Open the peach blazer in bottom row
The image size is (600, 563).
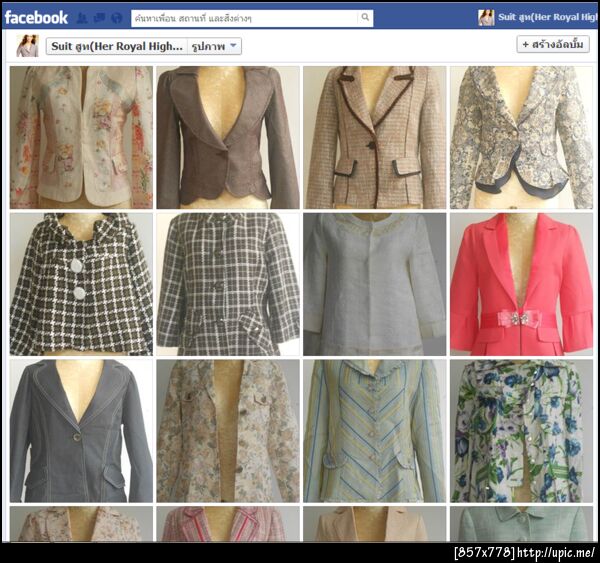coord(375,524)
